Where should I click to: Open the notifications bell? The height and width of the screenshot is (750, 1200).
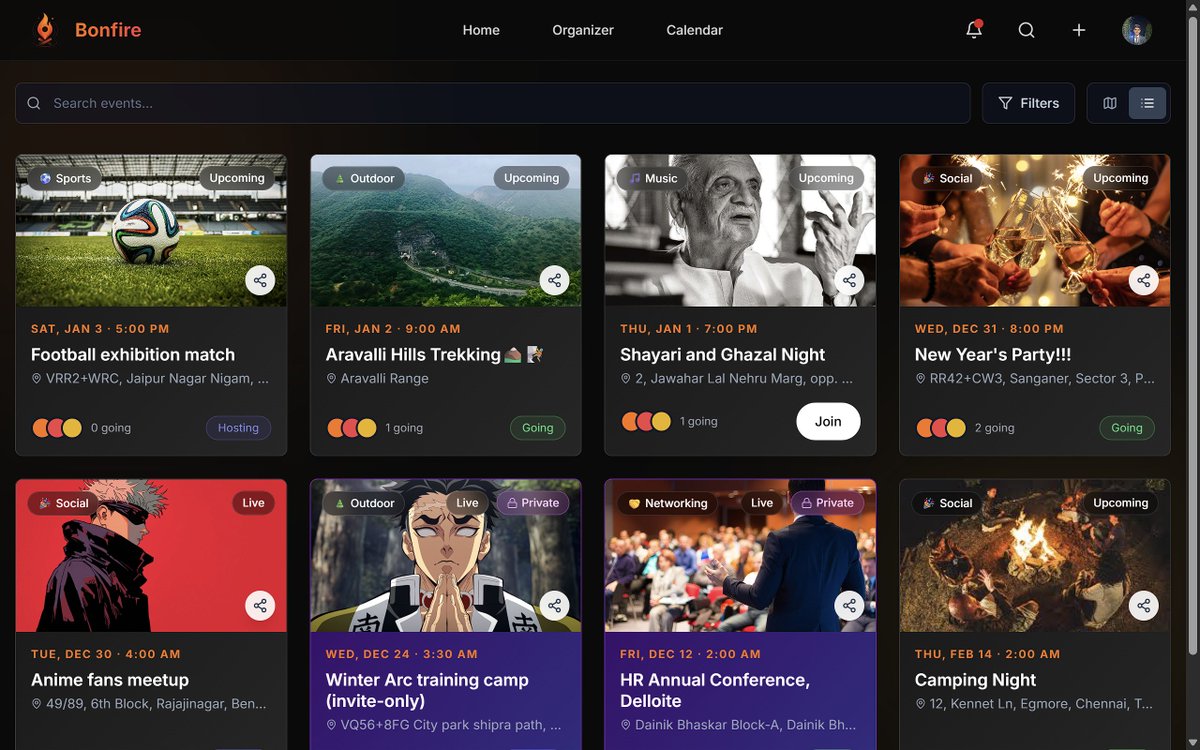coord(974,30)
